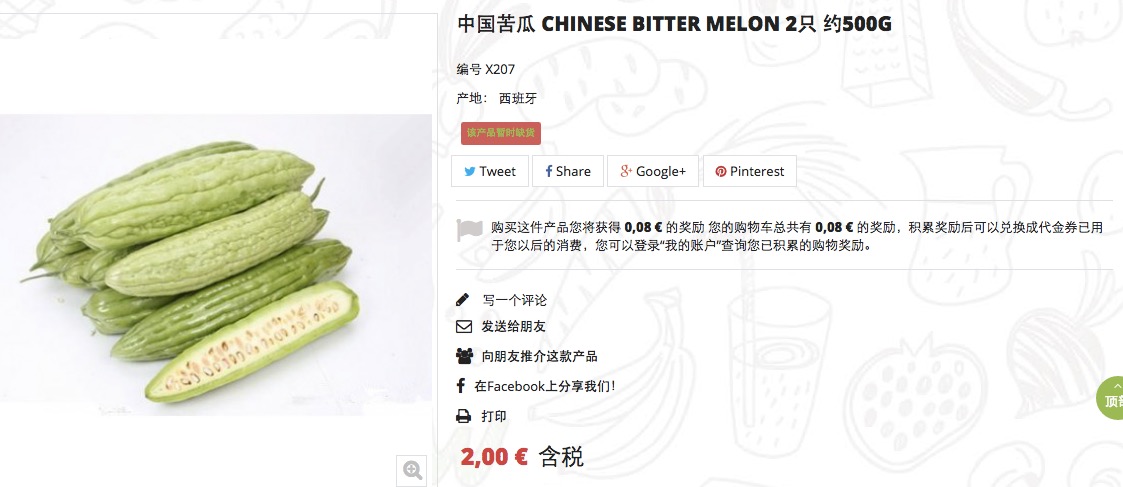Click the Facebook icon beside 在Facebook上分享我们
This screenshot has width=1123, height=487.
461,386
